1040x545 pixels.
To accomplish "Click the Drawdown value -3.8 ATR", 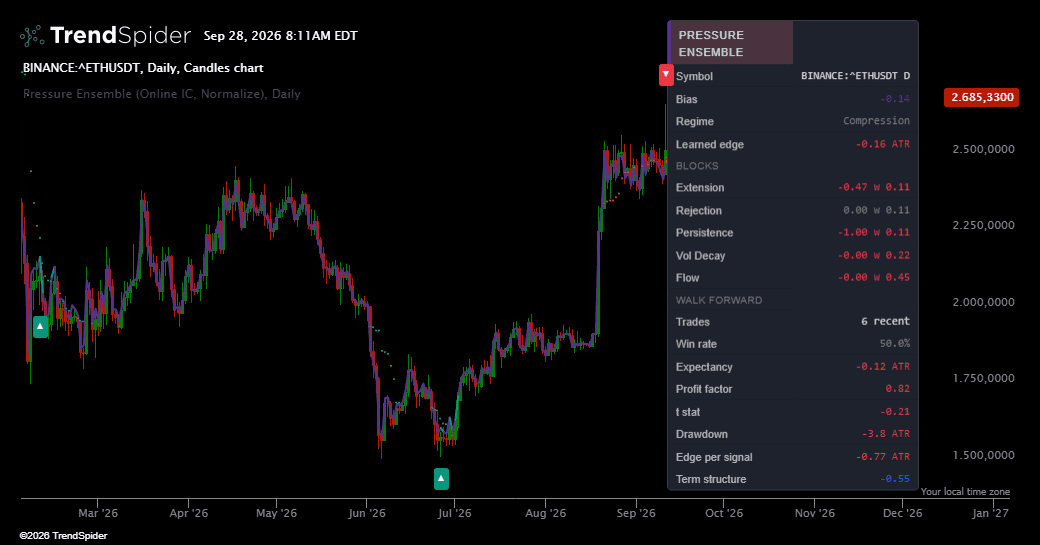I will [x=885, y=434].
